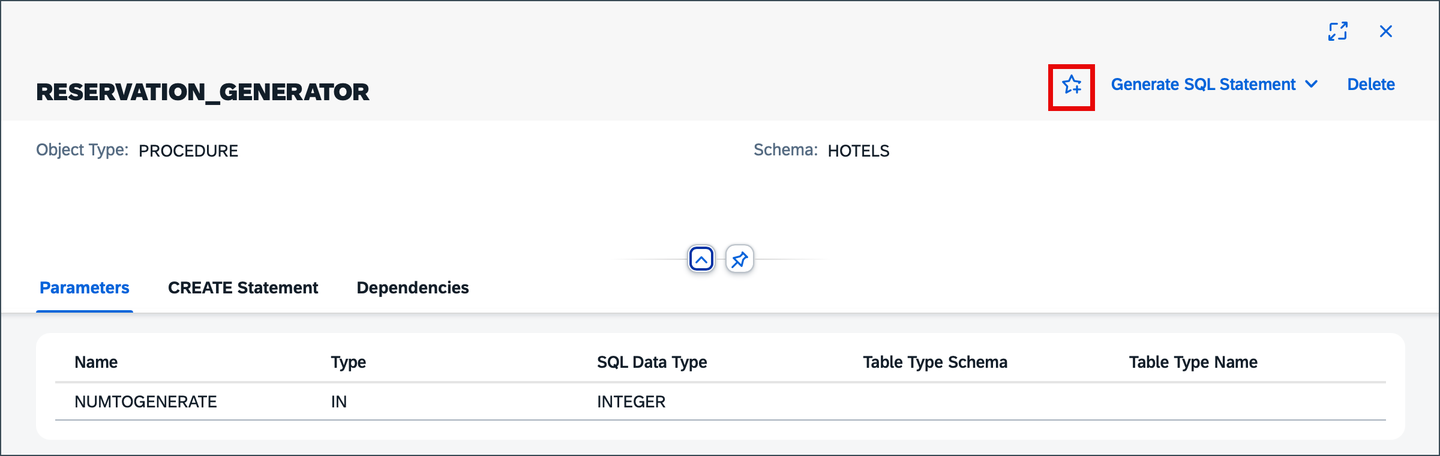Pin the header with the pushpin icon

(739, 260)
